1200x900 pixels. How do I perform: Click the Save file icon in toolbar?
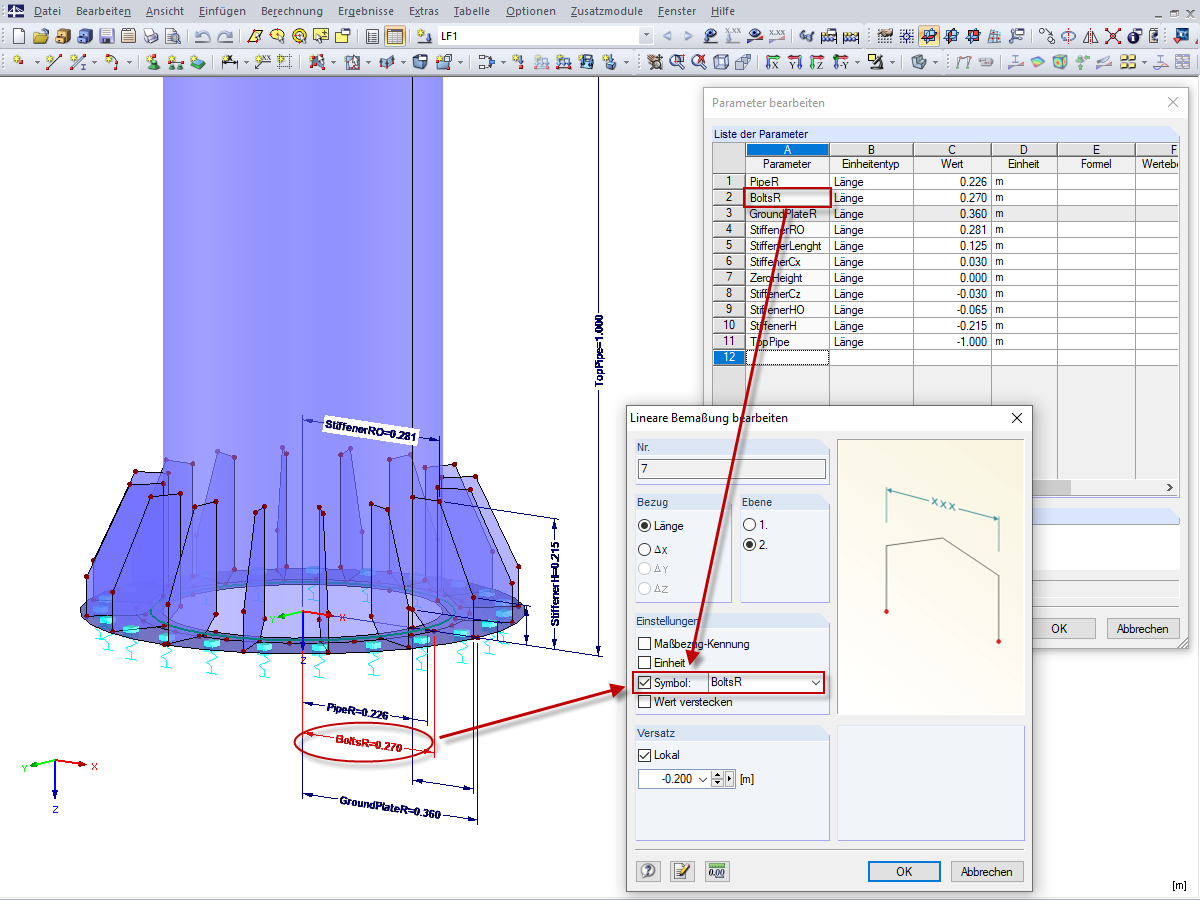[x=106, y=36]
